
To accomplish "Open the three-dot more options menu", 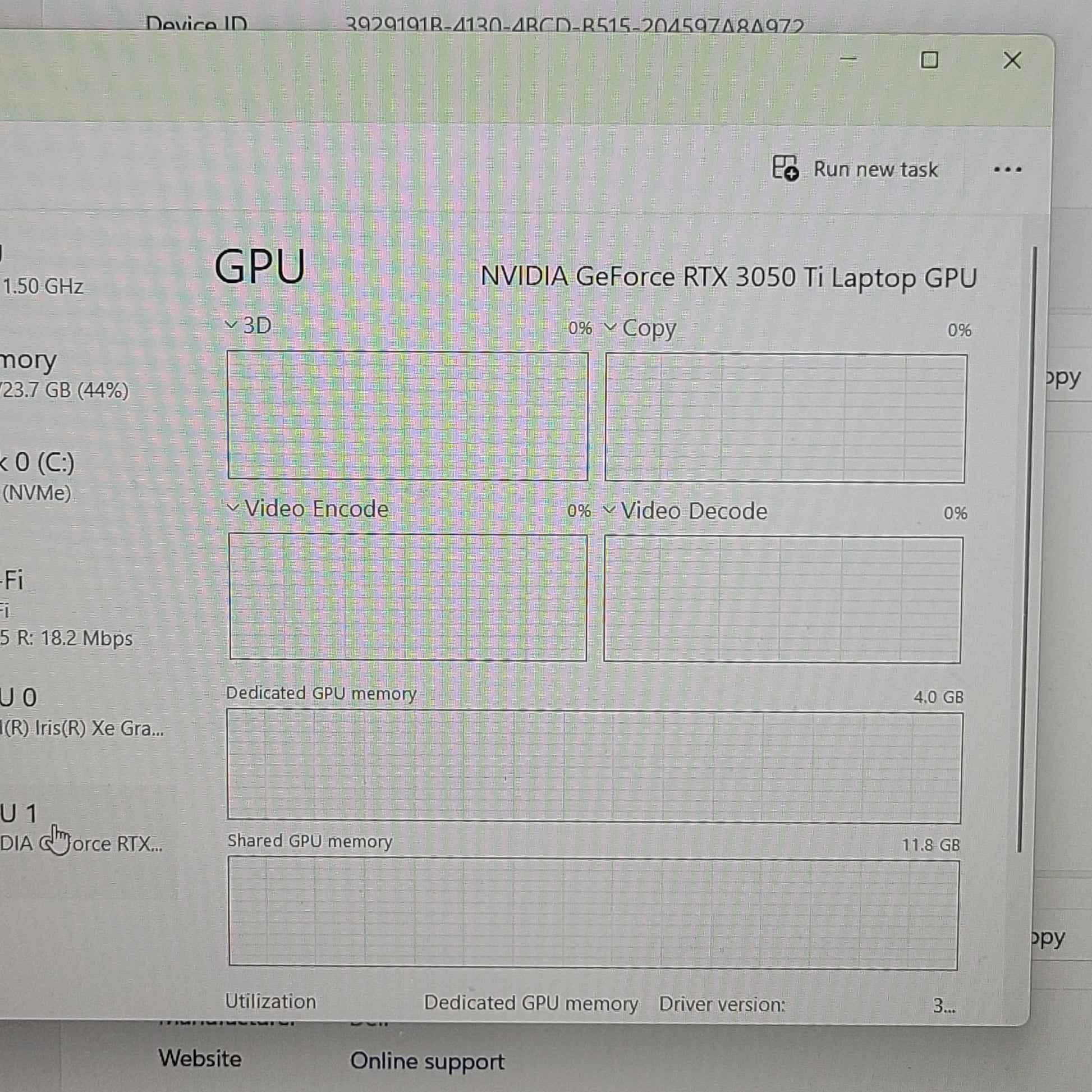I will 1008,169.
